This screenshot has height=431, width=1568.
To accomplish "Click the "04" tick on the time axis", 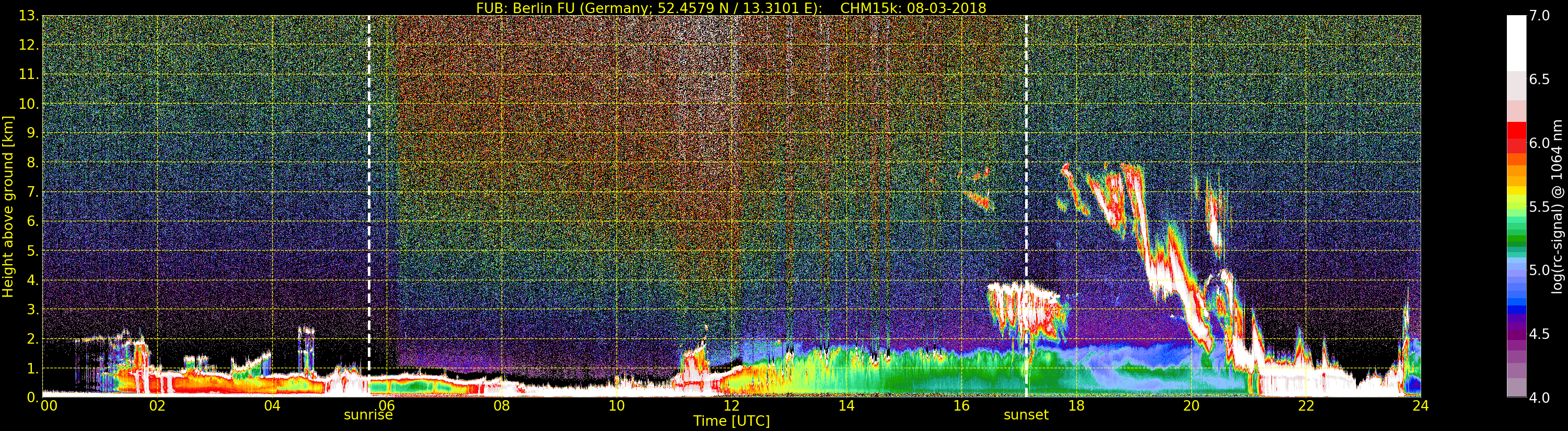I will (x=272, y=406).
